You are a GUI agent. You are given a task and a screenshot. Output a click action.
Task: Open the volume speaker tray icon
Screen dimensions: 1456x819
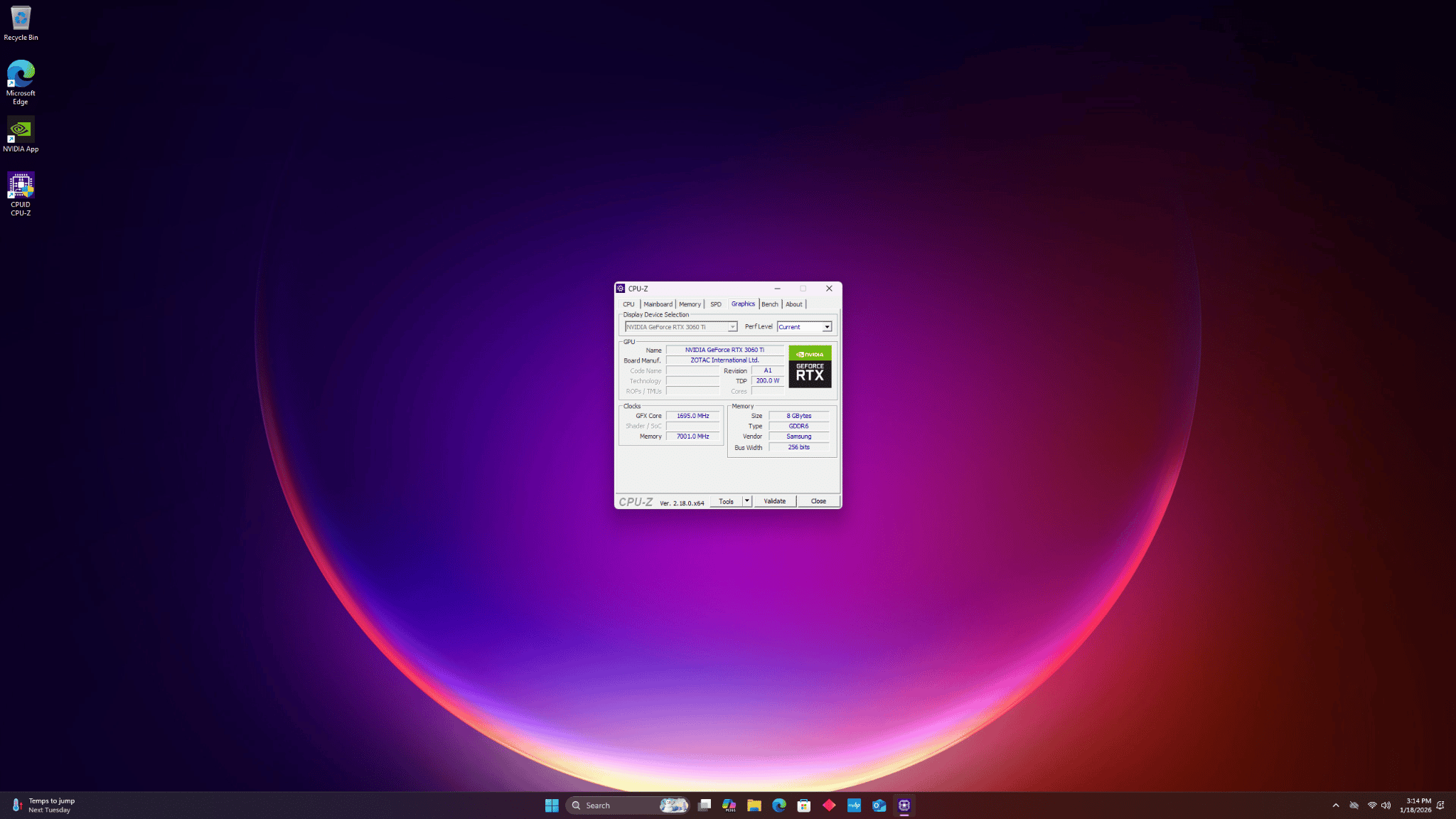(1386, 805)
